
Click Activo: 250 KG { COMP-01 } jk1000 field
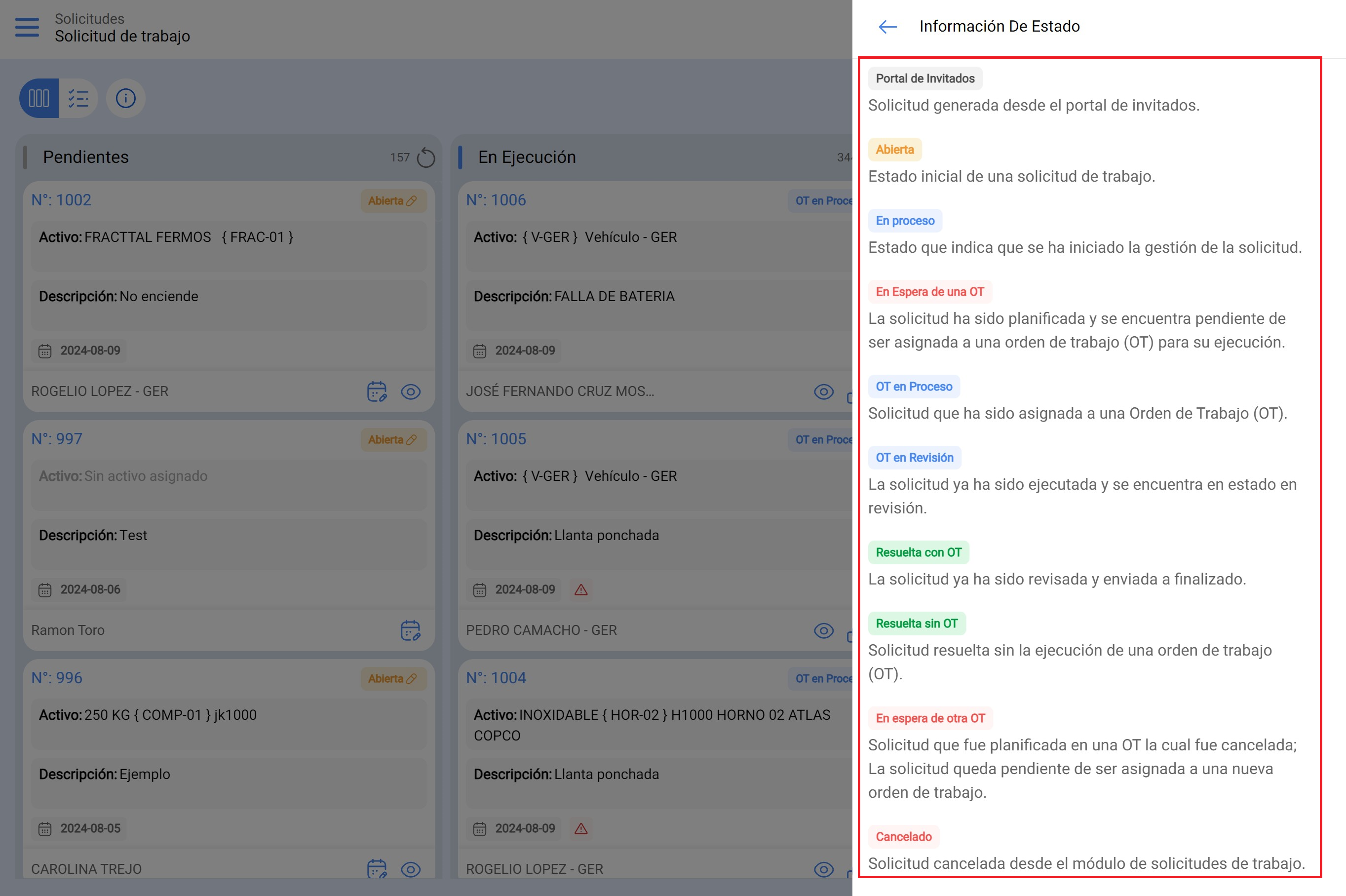[229, 723]
